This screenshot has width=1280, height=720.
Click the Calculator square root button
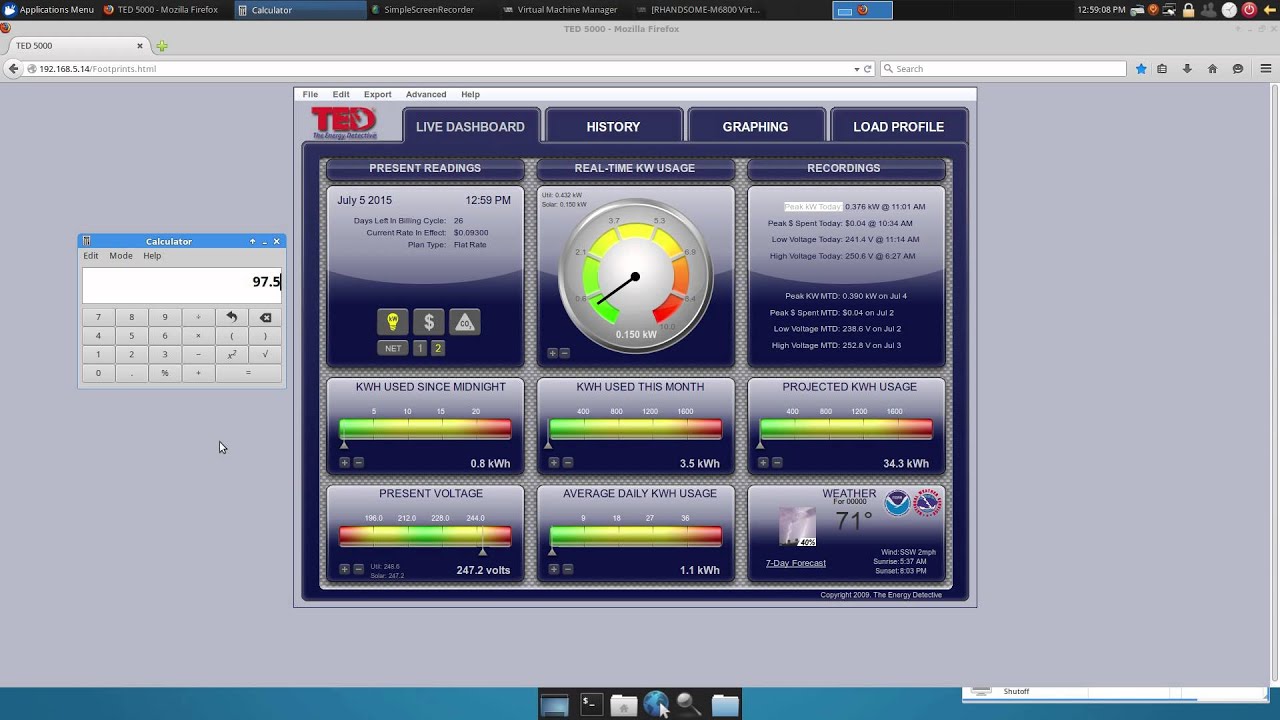point(265,354)
